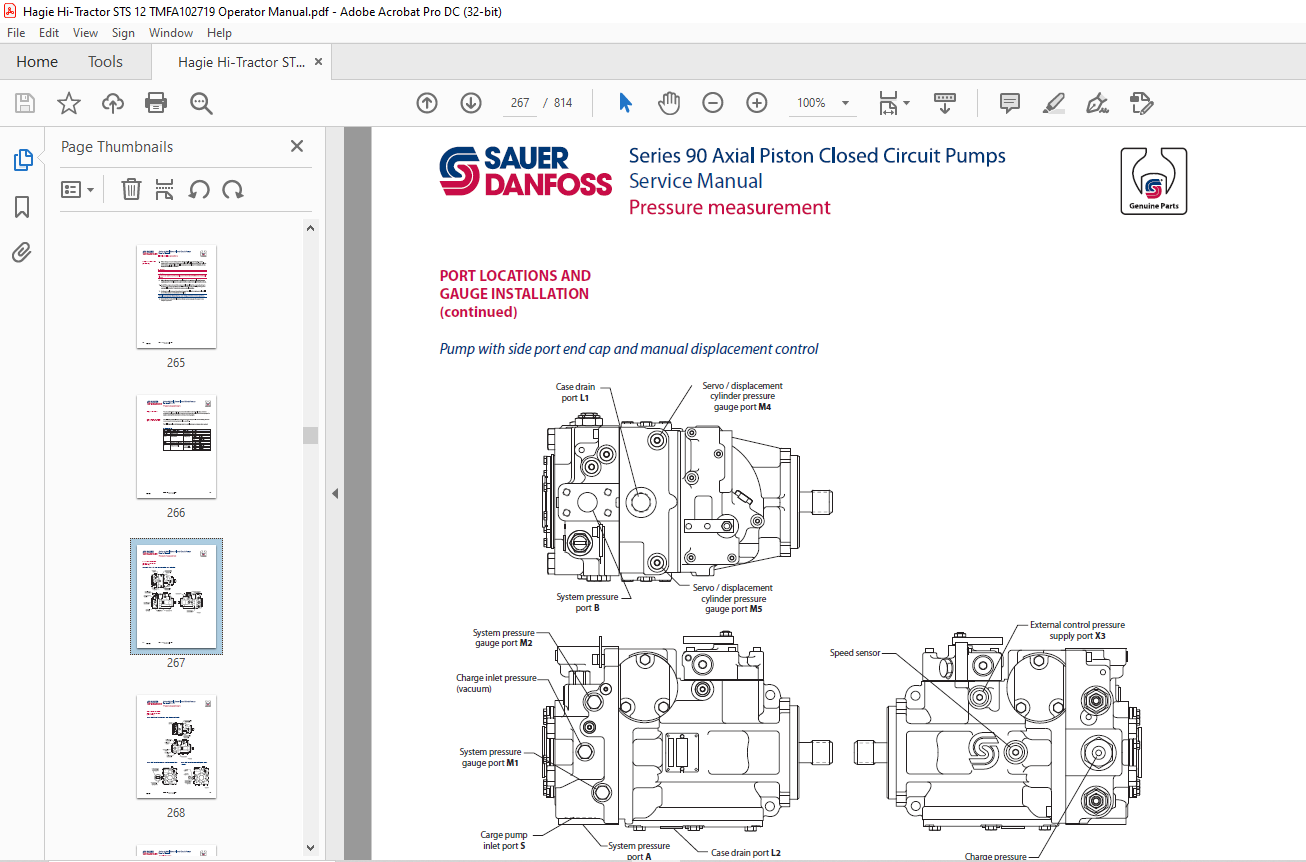Select the arrow selection tool
This screenshot has height=862, width=1306.
click(x=625, y=103)
